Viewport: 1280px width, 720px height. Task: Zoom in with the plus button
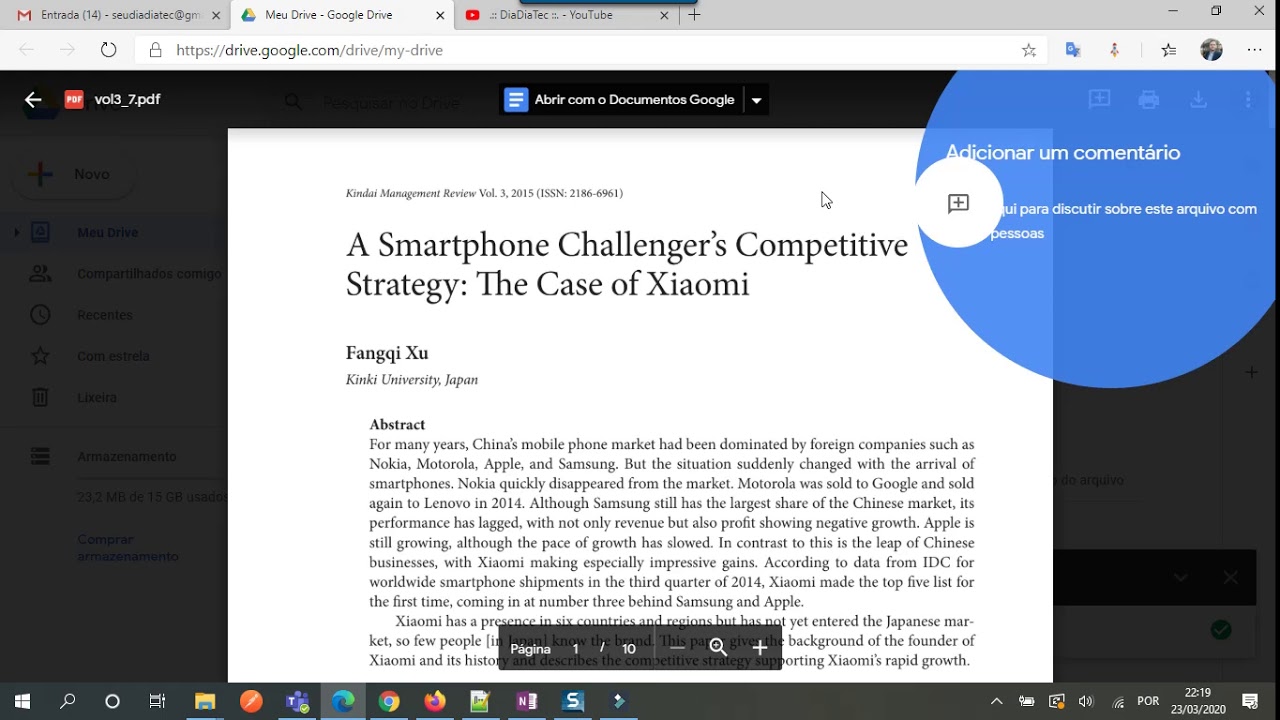click(x=760, y=648)
